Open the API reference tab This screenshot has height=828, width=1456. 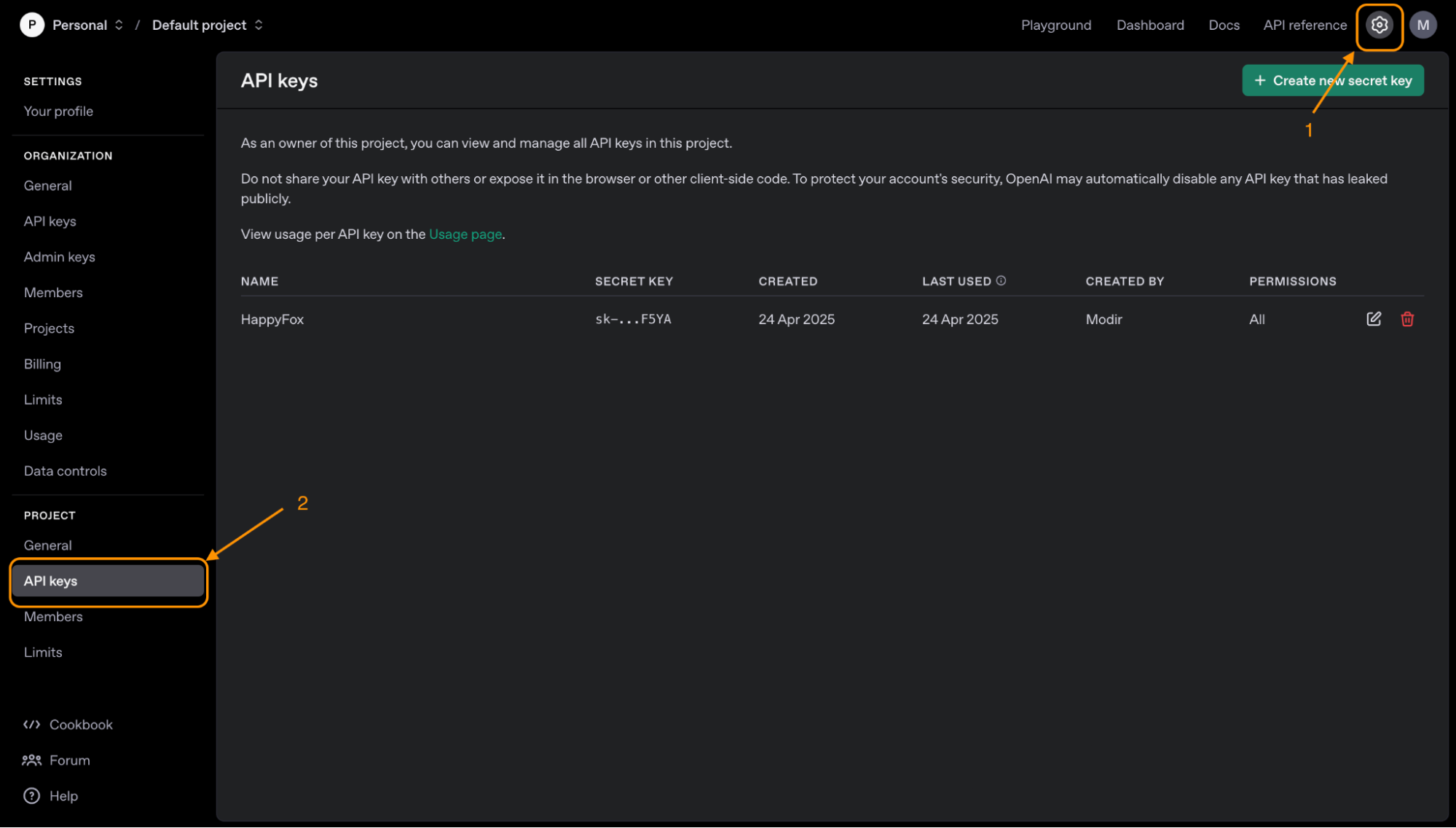click(x=1305, y=25)
